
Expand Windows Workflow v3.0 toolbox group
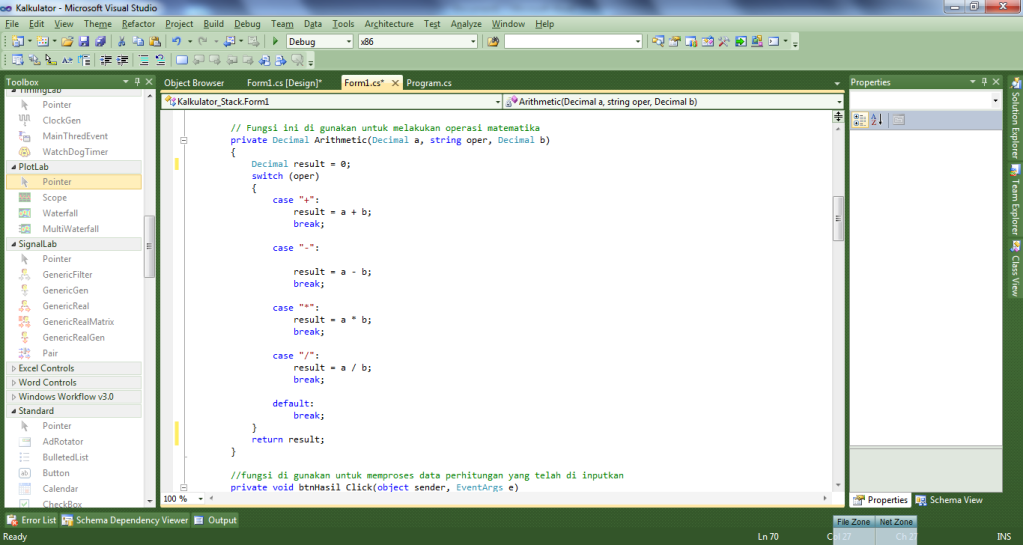pos(14,396)
